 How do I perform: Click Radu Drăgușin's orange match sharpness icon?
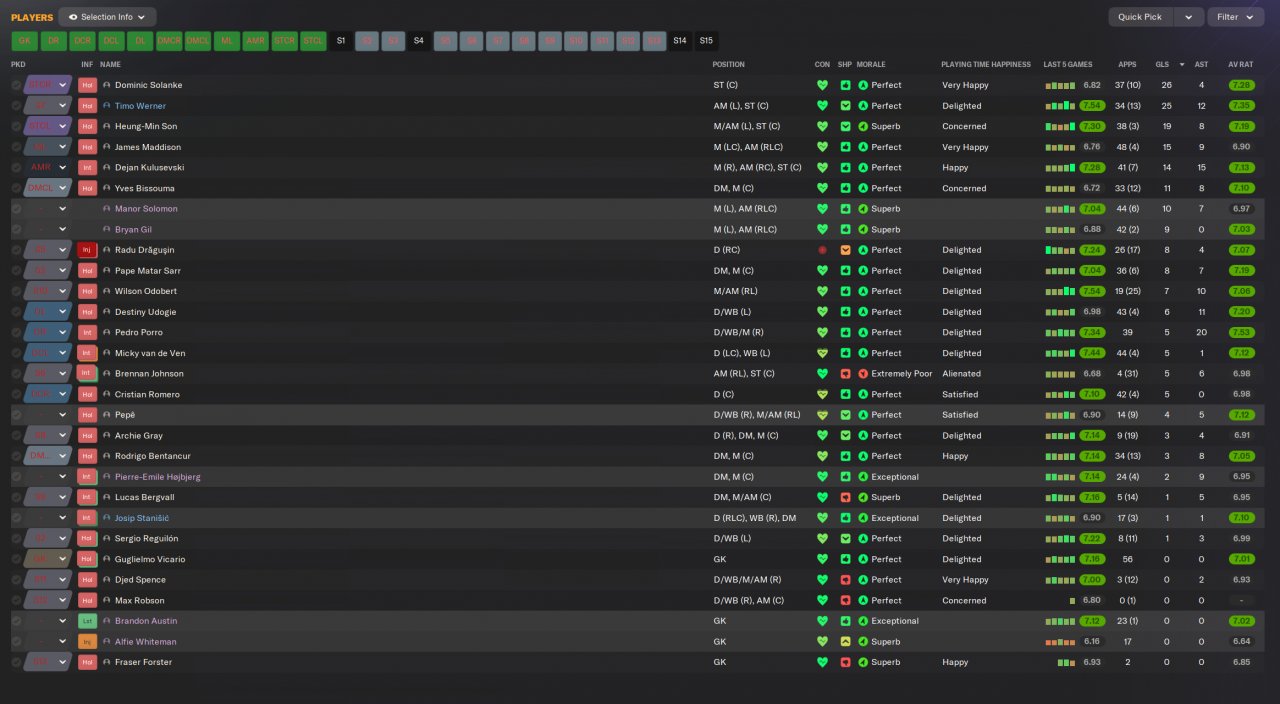click(x=845, y=250)
